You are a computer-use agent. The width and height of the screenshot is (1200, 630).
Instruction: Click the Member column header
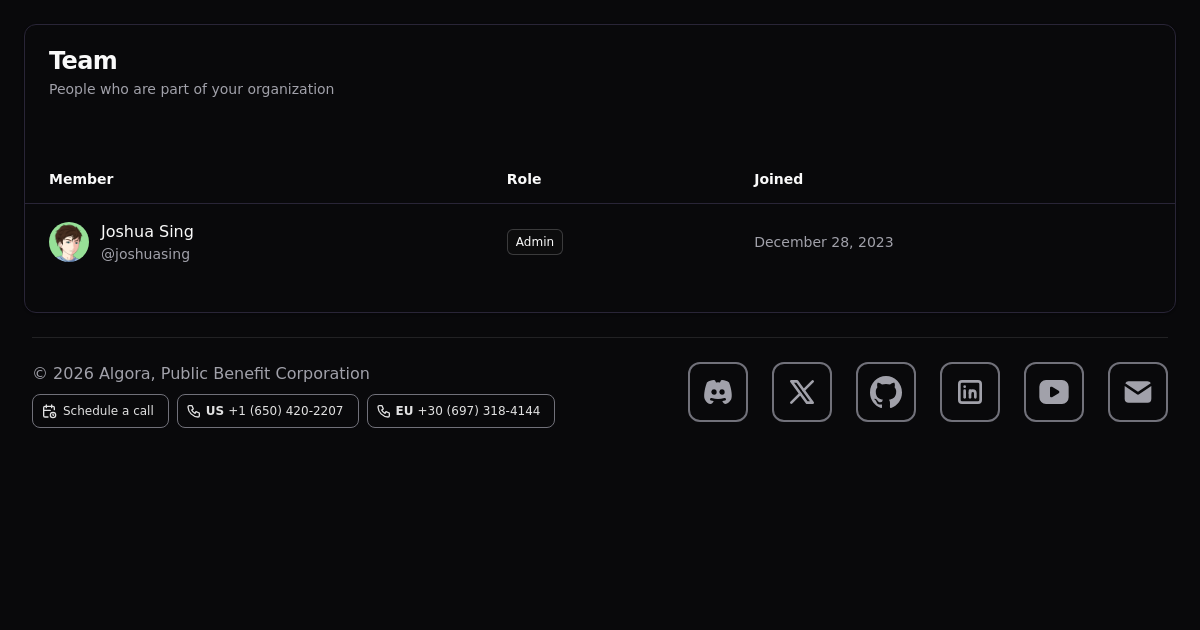coord(81,179)
